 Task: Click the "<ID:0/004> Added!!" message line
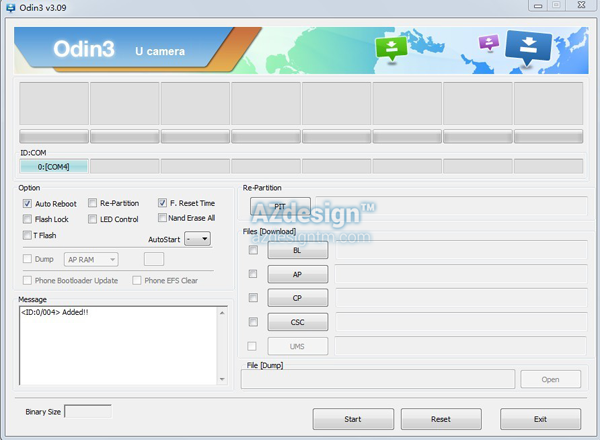[x=55, y=312]
